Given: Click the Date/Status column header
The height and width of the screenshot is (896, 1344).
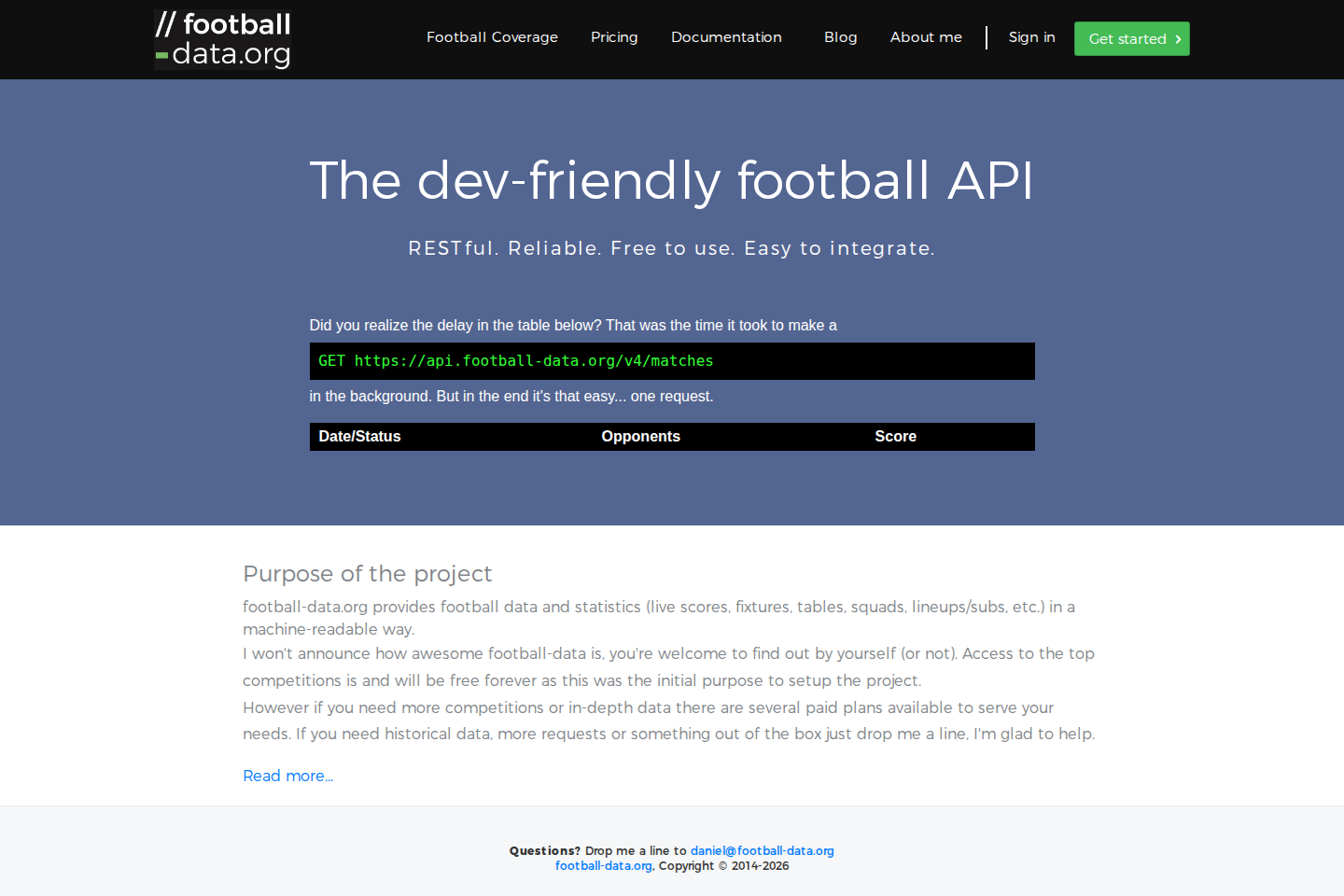Looking at the screenshot, I should (359, 437).
